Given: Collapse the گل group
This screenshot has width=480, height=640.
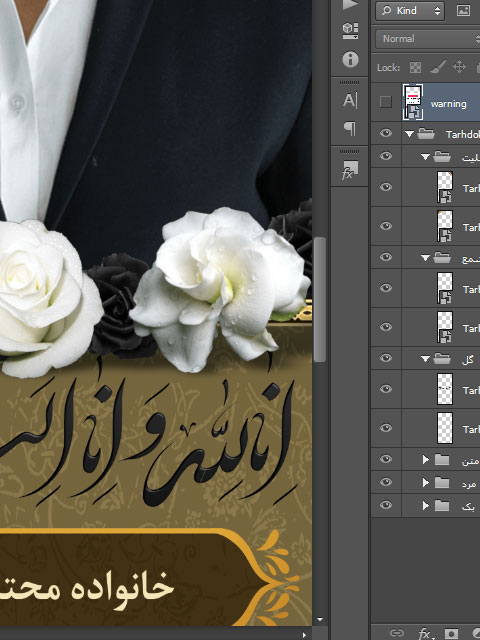Looking at the screenshot, I should (425, 358).
